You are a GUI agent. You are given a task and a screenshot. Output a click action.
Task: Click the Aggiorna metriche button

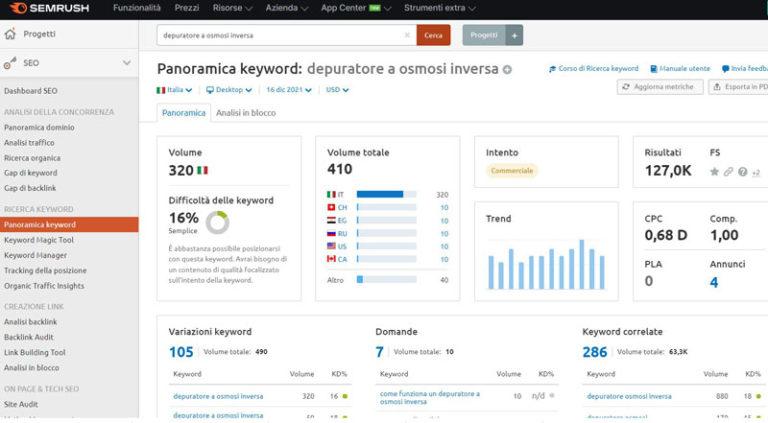click(x=660, y=87)
